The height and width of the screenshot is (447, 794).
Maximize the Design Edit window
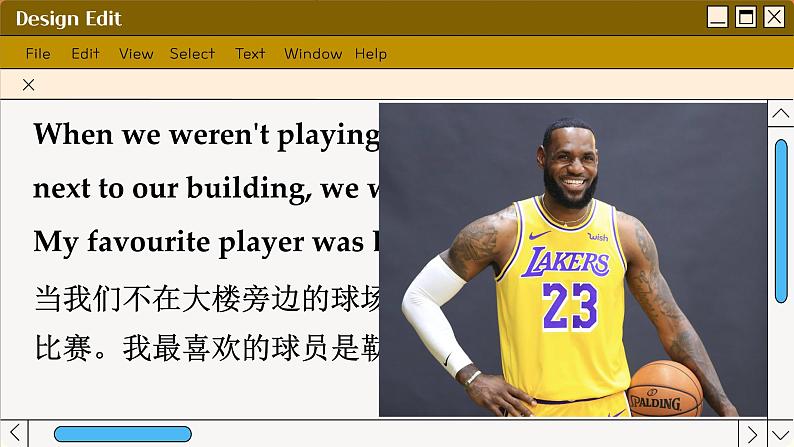[x=745, y=17]
